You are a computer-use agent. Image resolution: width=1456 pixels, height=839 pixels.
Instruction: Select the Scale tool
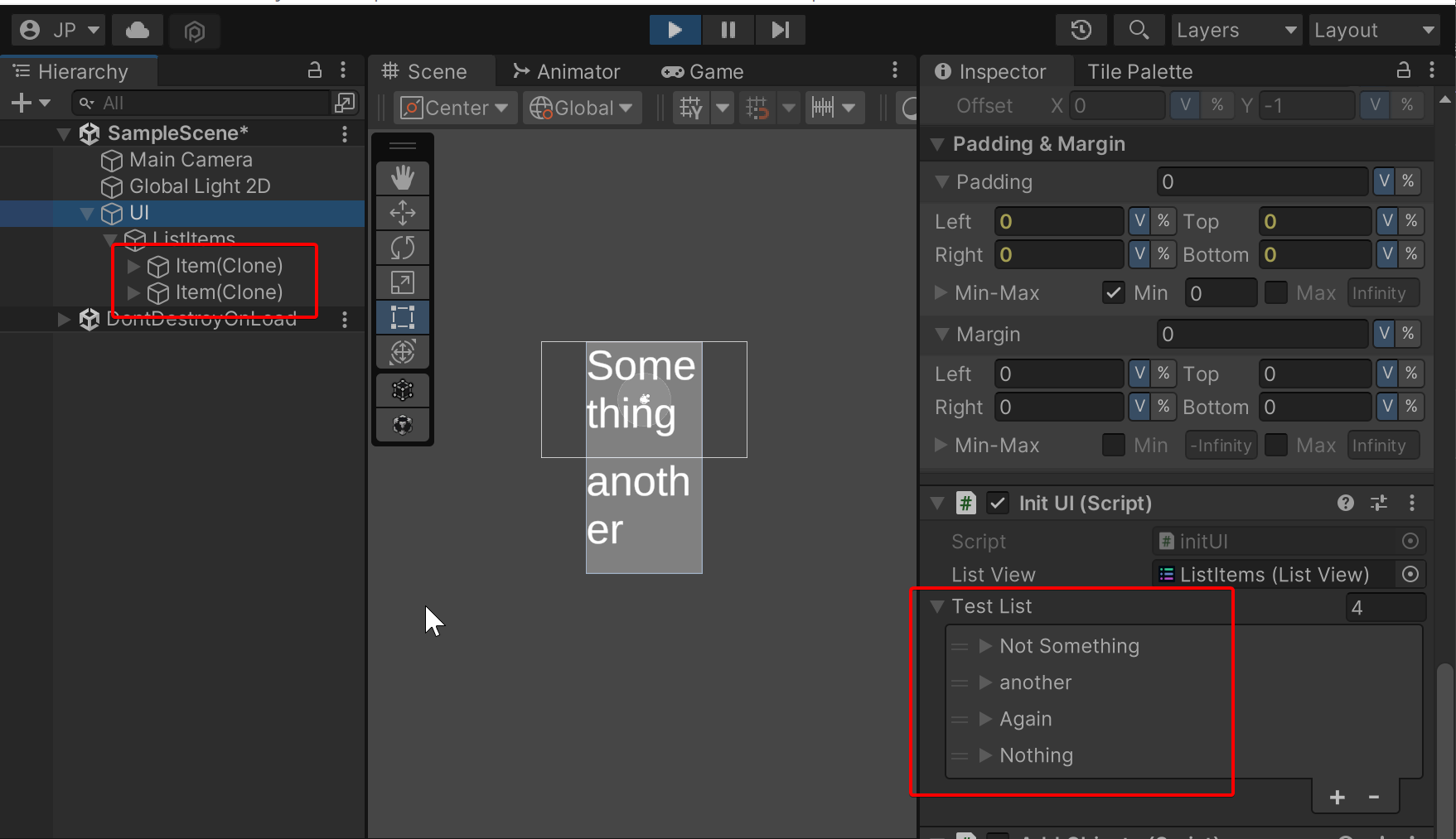402,282
